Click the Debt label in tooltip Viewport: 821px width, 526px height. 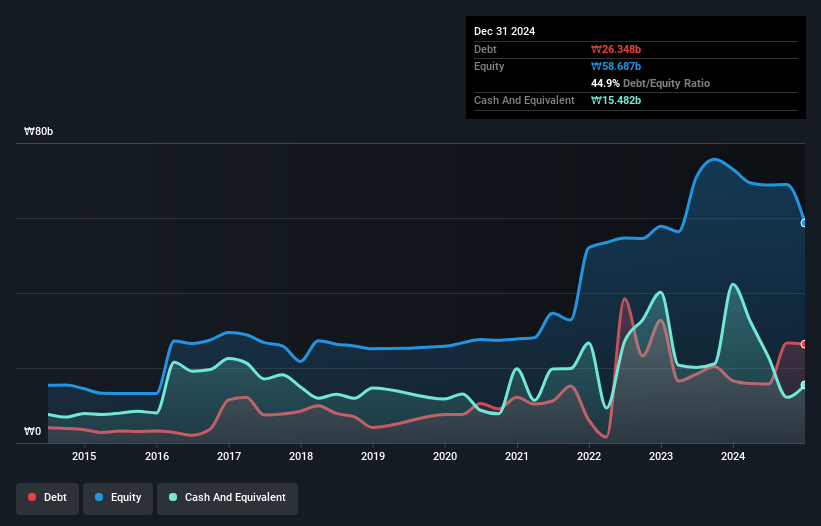pyautogui.click(x=485, y=49)
